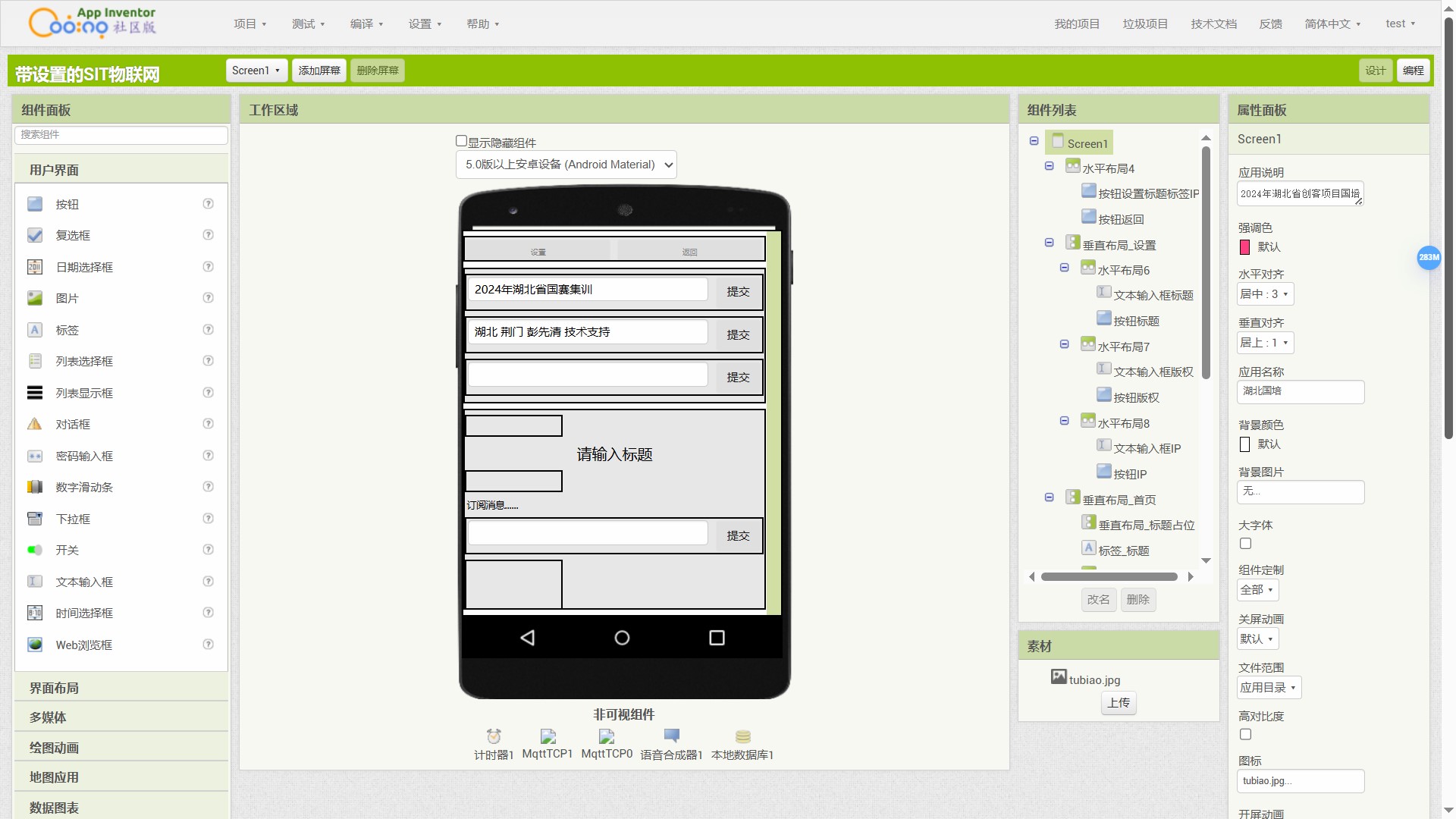Viewport: 1456px width, 819px height.
Task: Expand the 界面布局 palette section
Action: point(121,688)
